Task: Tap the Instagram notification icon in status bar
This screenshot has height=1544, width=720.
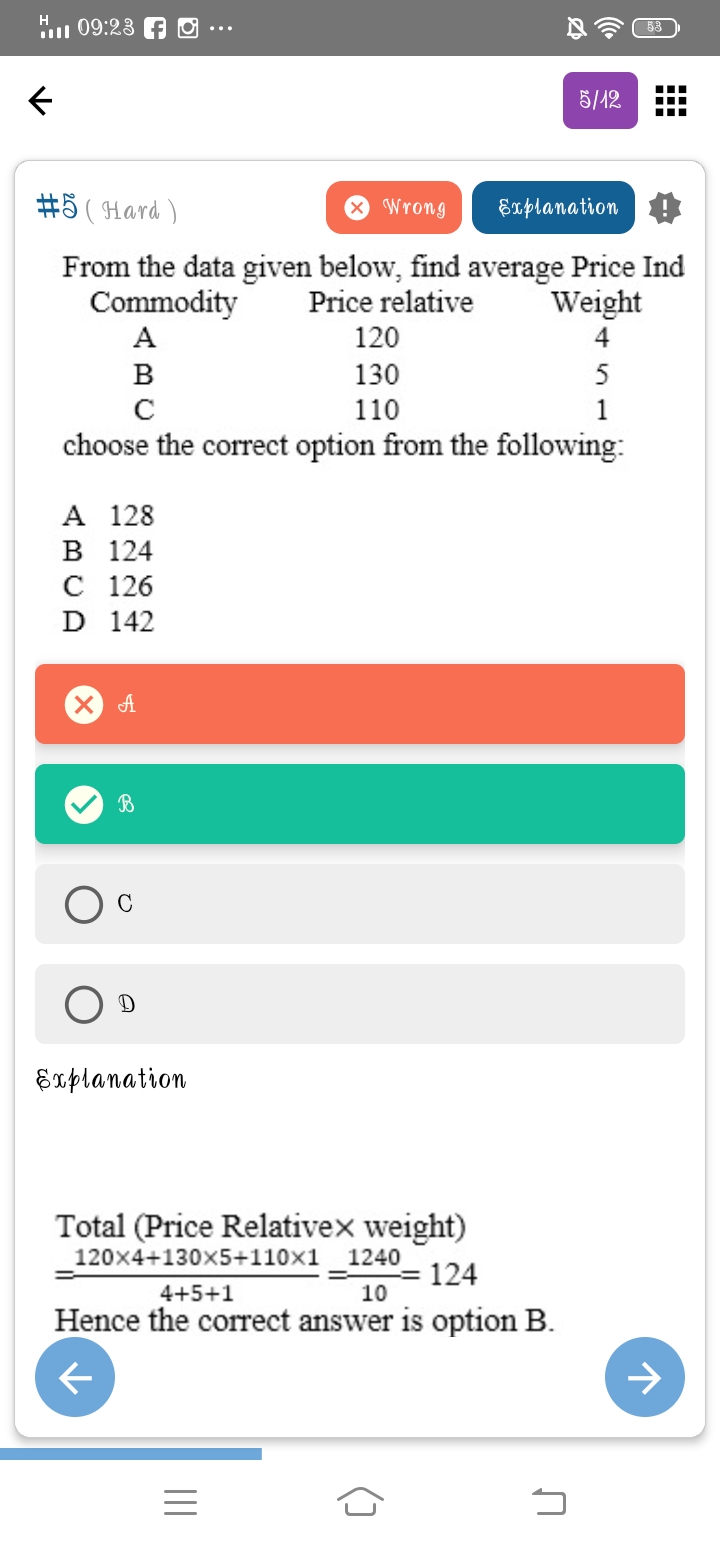Action: 188,29
